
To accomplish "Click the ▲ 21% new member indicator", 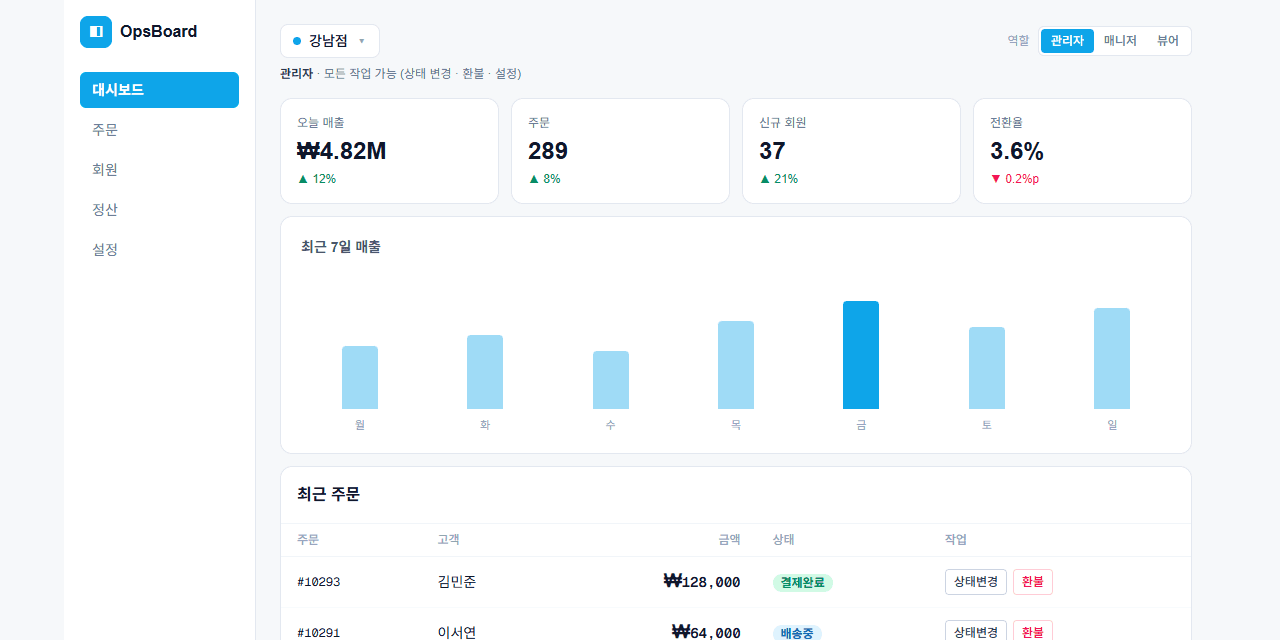I will (779, 179).
